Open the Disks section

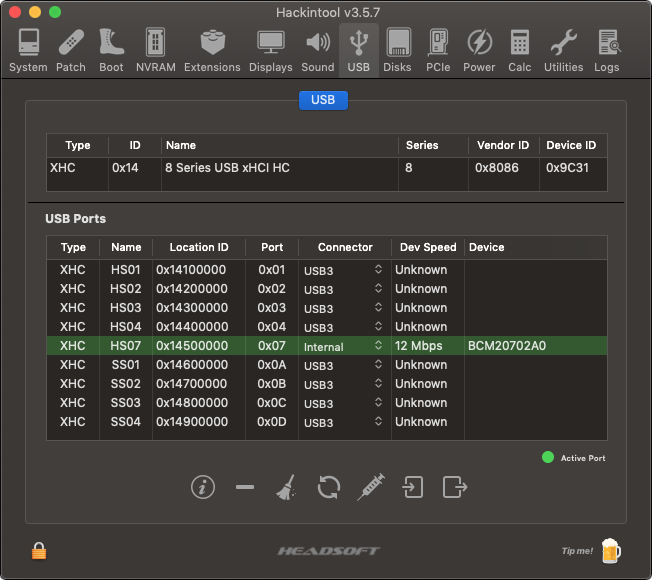397,50
